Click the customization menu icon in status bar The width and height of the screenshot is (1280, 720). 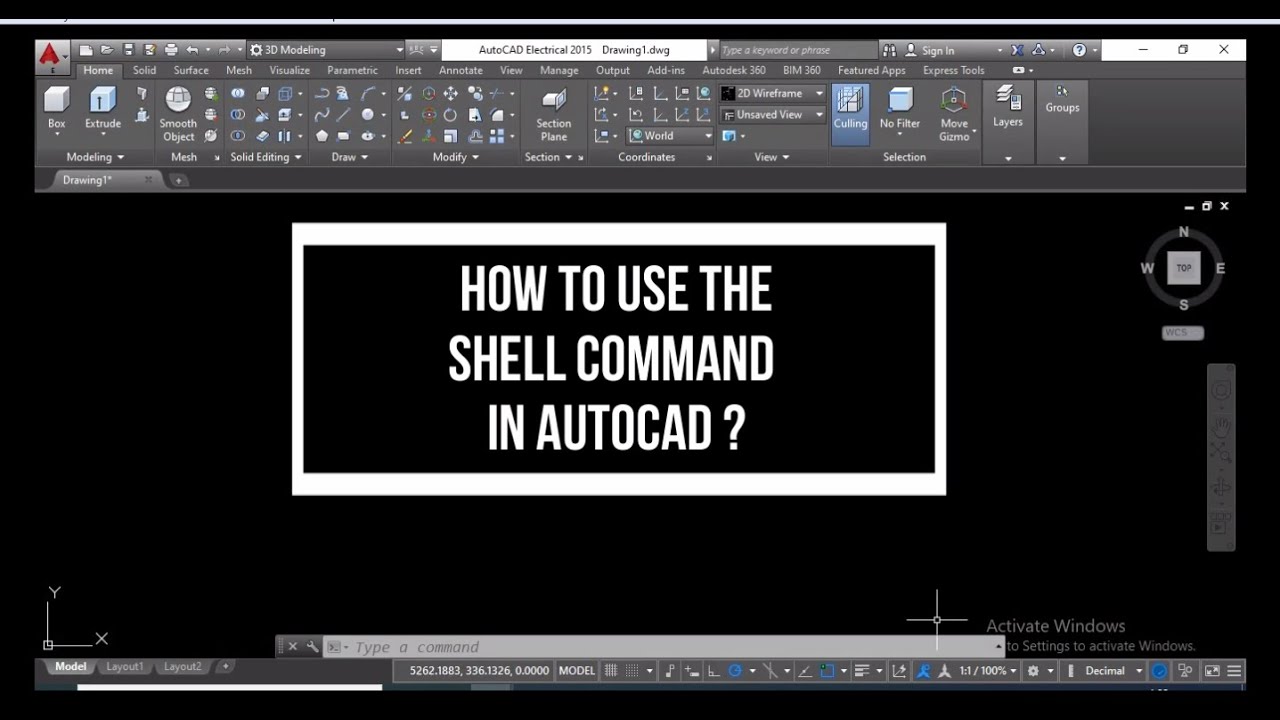coord(1234,671)
